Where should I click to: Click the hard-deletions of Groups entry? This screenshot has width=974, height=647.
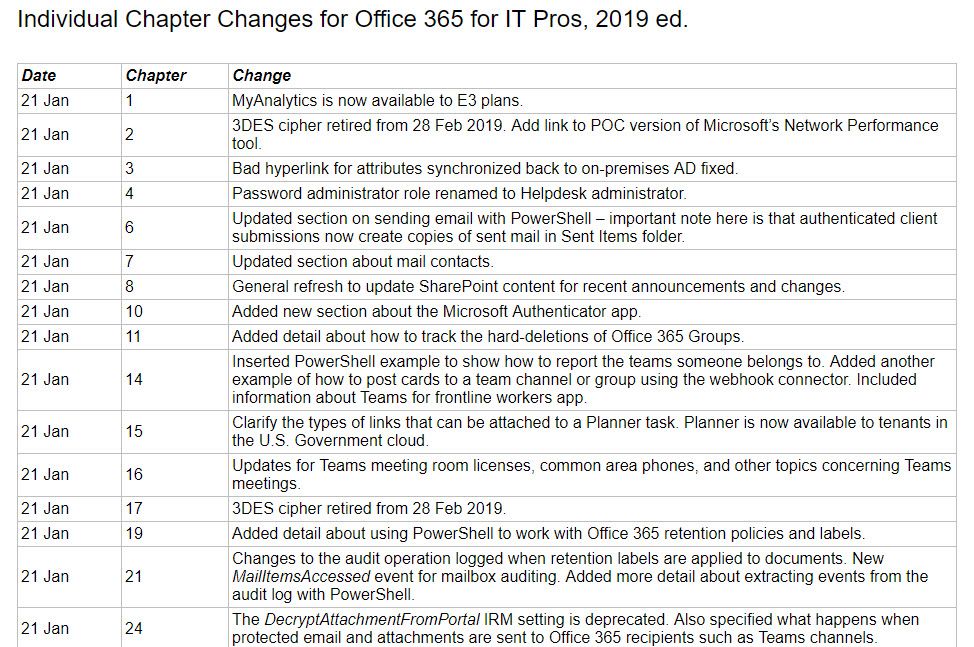point(488,337)
